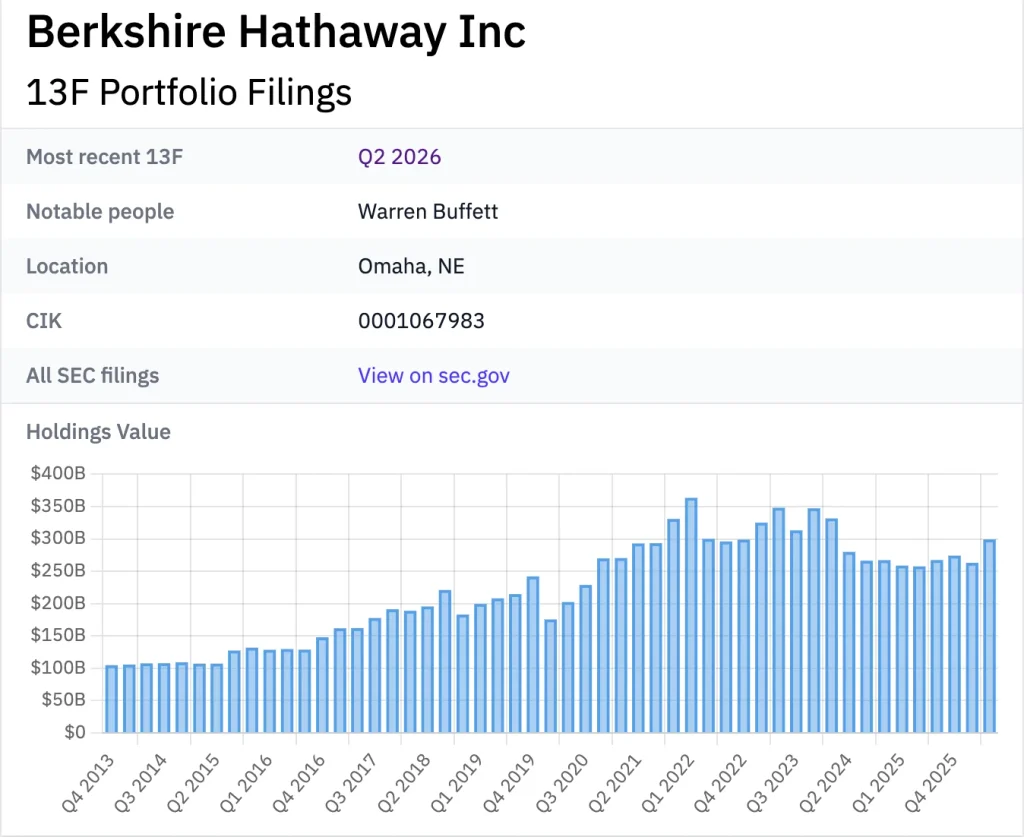Click the 'Q3 2020' x-axis label

point(563,783)
